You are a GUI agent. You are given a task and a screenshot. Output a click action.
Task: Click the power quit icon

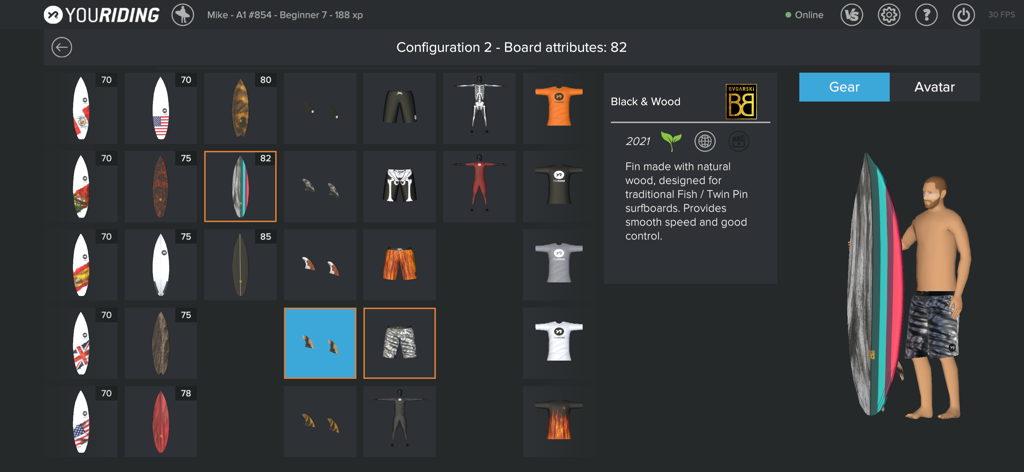pyautogui.click(x=963, y=15)
